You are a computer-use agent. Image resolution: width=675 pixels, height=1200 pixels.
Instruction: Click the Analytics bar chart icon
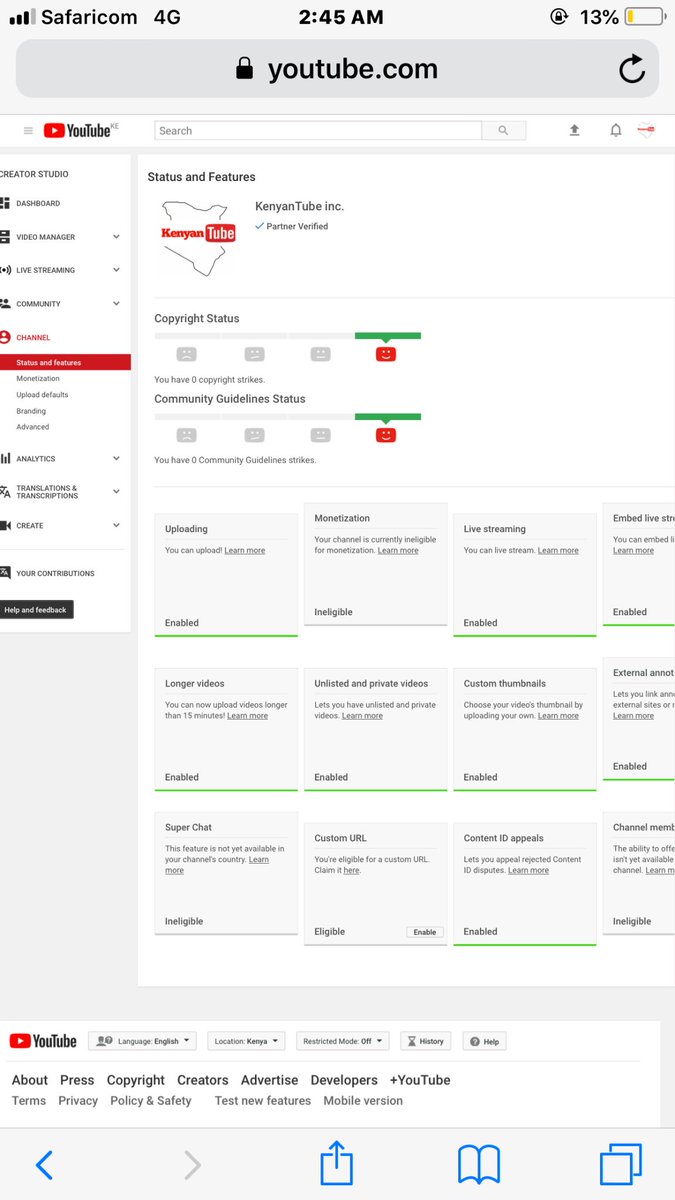point(5,459)
